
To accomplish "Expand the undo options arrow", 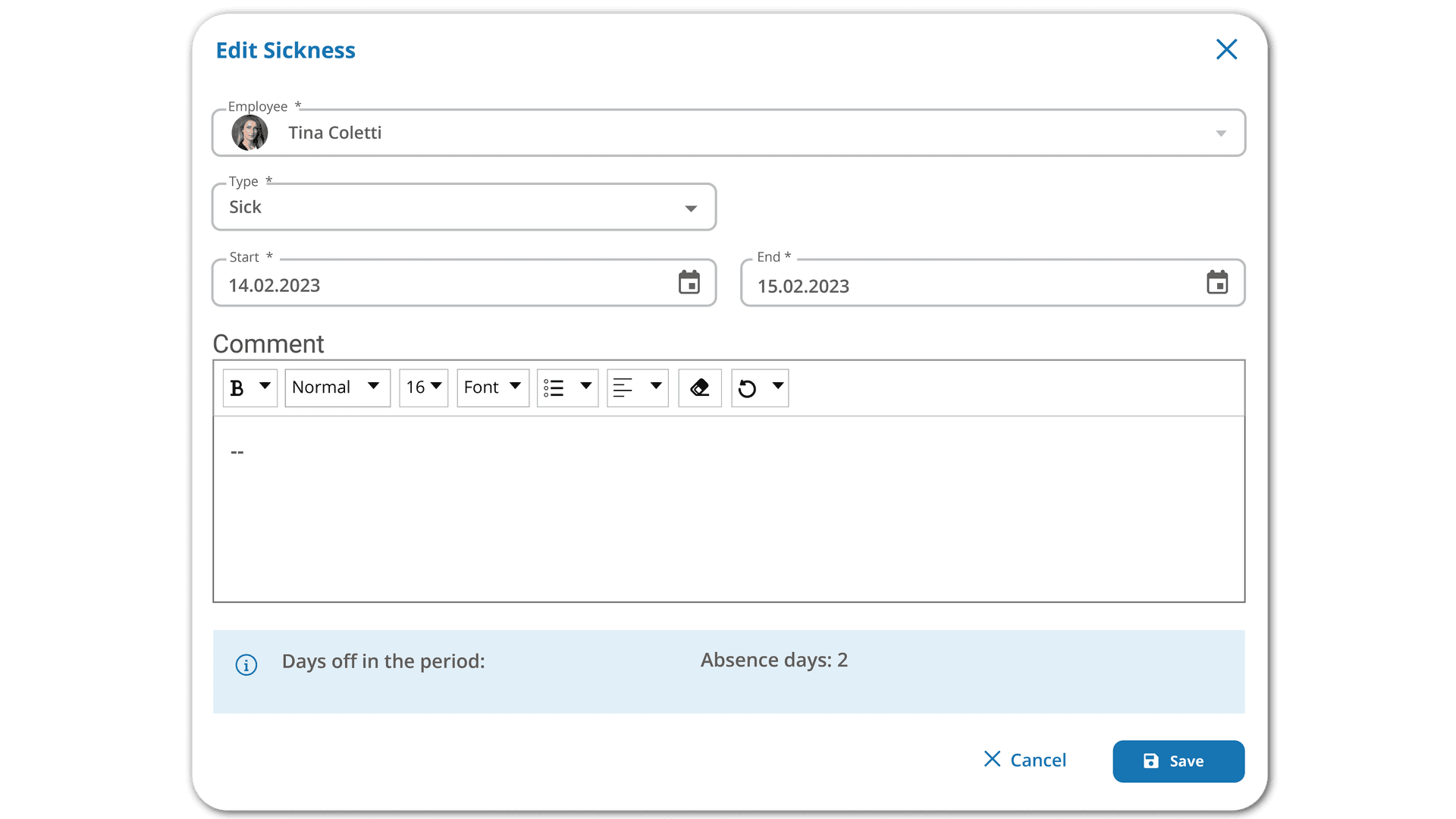I will pyautogui.click(x=777, y=386).
